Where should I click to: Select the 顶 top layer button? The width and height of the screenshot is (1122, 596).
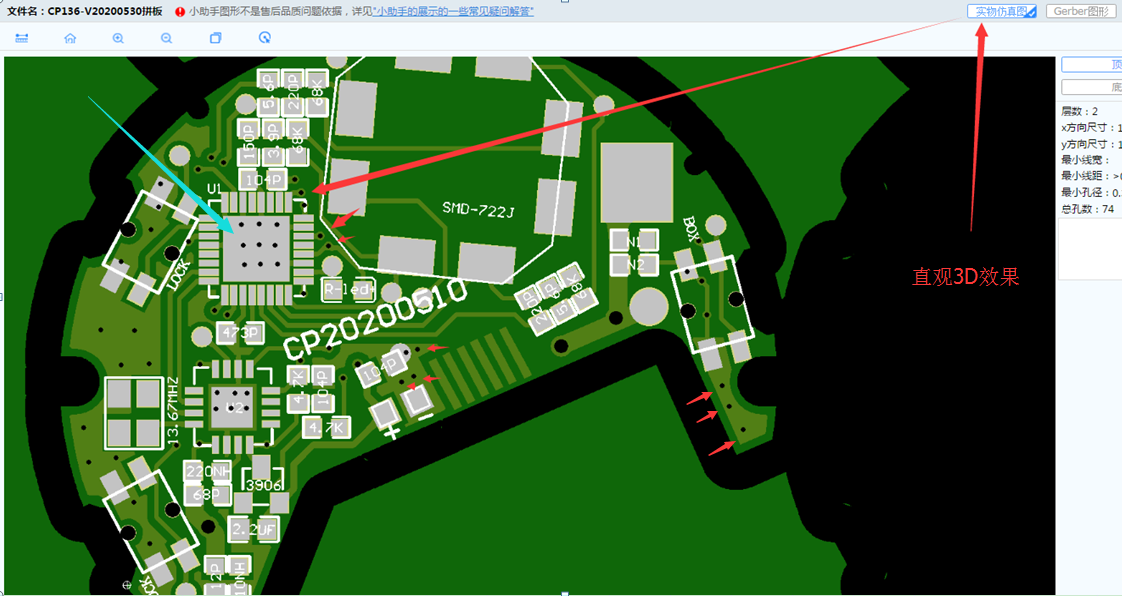[1092, 64]
